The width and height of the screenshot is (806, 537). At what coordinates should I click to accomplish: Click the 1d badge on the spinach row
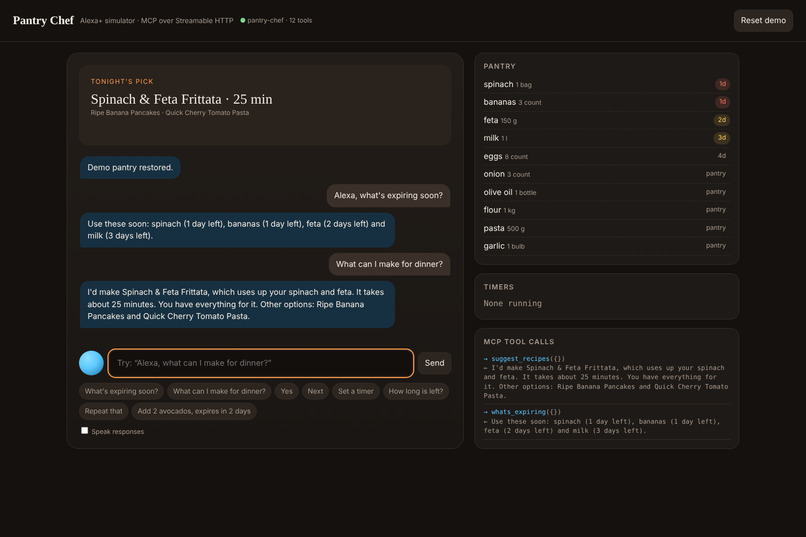pyautogui.click(x=722, y=84)
